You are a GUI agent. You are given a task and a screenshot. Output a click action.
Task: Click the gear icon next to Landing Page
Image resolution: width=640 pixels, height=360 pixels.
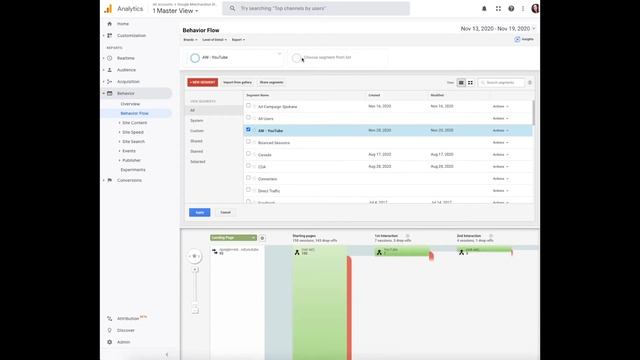pos(262,238)
